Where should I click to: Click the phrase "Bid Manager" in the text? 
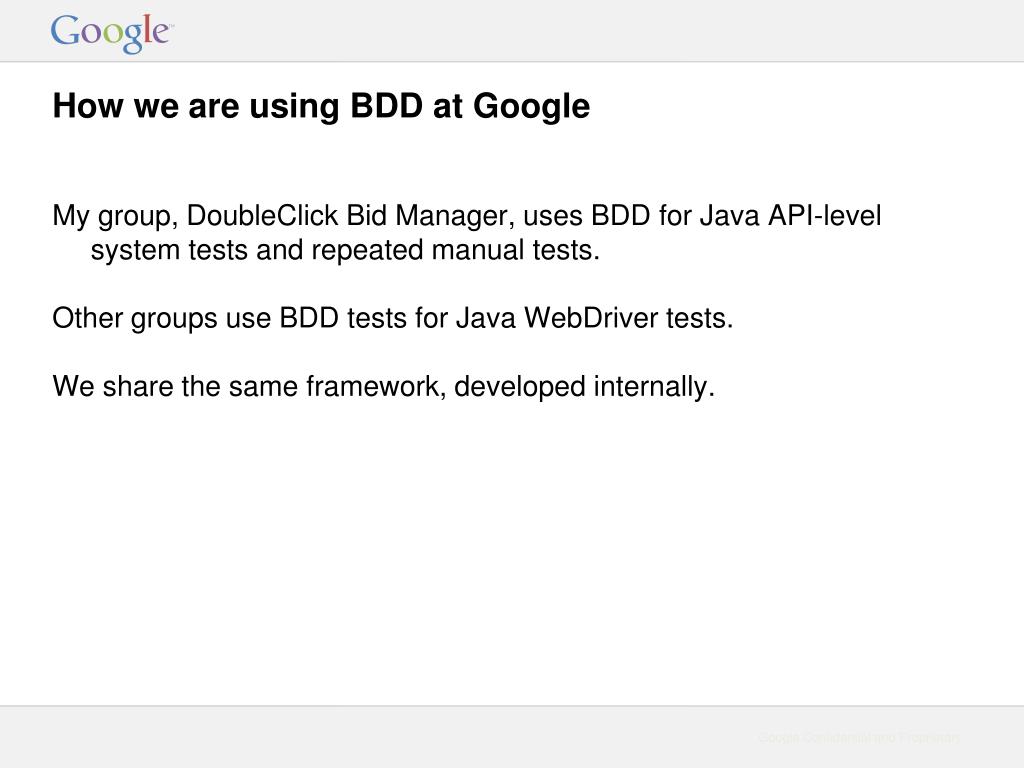[x=426, y=216]
